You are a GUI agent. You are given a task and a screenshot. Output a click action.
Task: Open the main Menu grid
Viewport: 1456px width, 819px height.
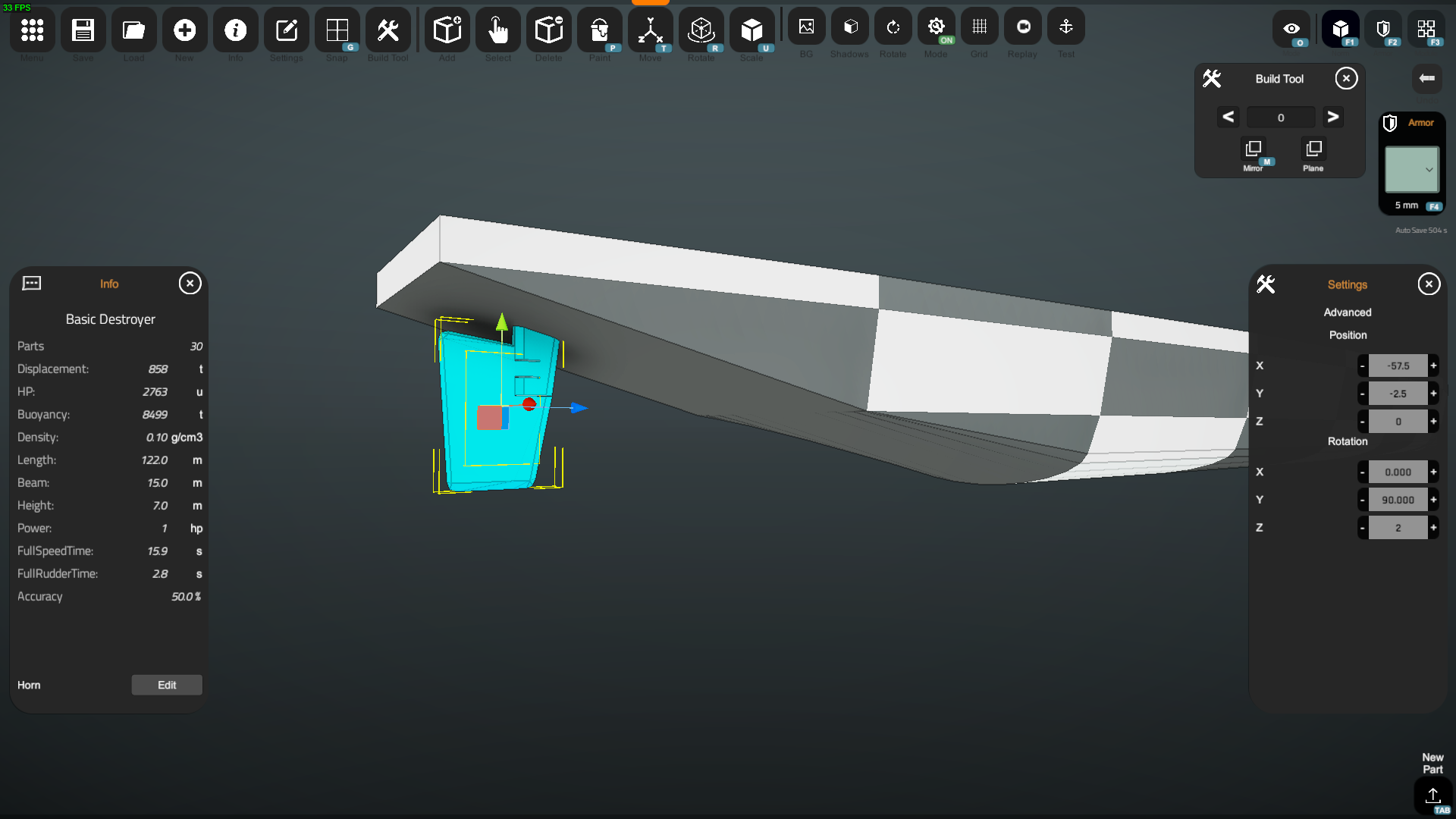coord(32,31)
